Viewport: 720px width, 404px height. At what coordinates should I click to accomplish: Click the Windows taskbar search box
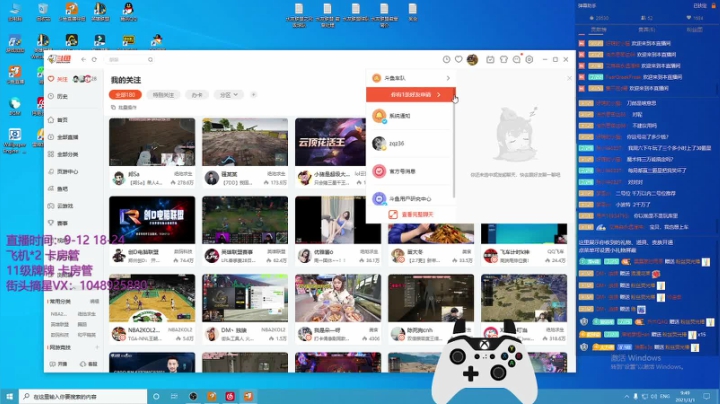83,396
